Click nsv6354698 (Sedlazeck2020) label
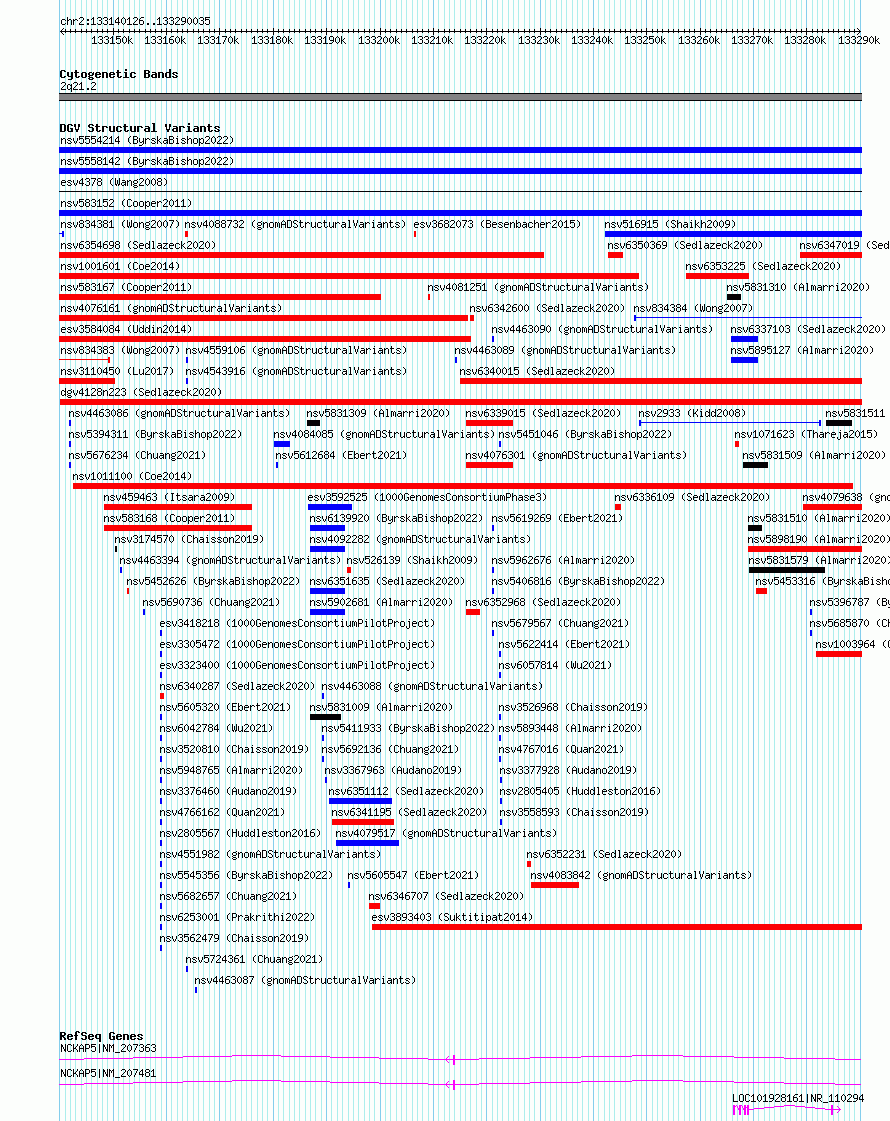This screenshot has width=890, height=1121. click(x=138, y=245)
